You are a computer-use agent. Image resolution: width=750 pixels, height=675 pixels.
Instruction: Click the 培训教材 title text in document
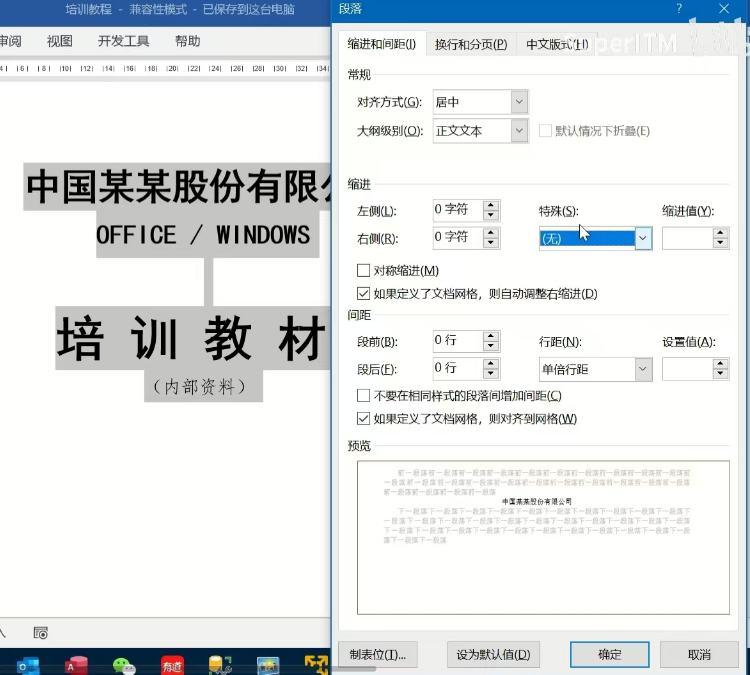tap(192, 339)
